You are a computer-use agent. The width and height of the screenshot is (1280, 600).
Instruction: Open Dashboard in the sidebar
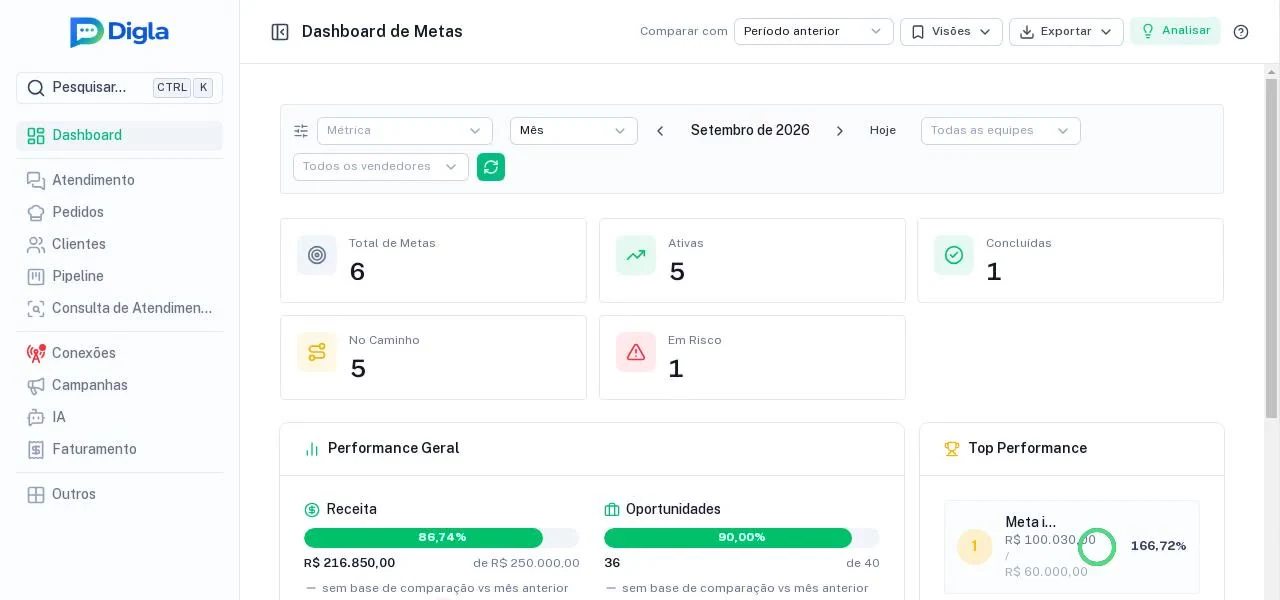[119, 136]
